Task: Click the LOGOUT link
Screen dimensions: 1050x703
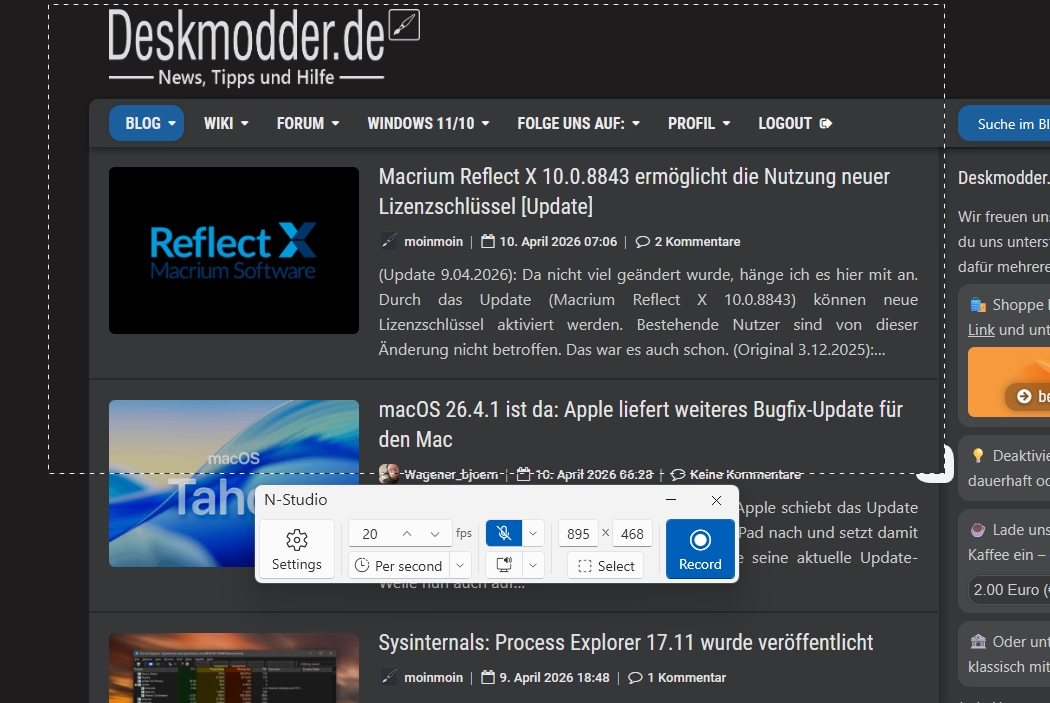Action: tap(795, 123)
